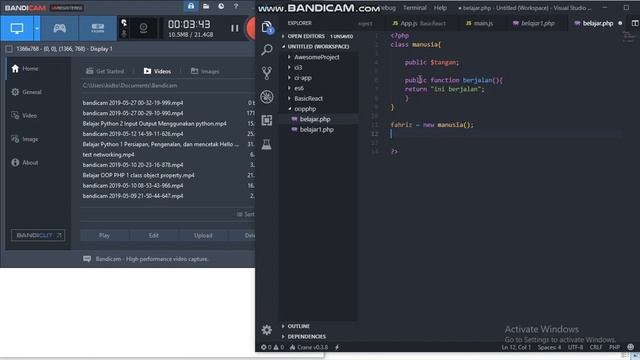Open VS Code Extensions activity icon
The height and width of the screenshot is (360, 640).
[x=267, y=120]
